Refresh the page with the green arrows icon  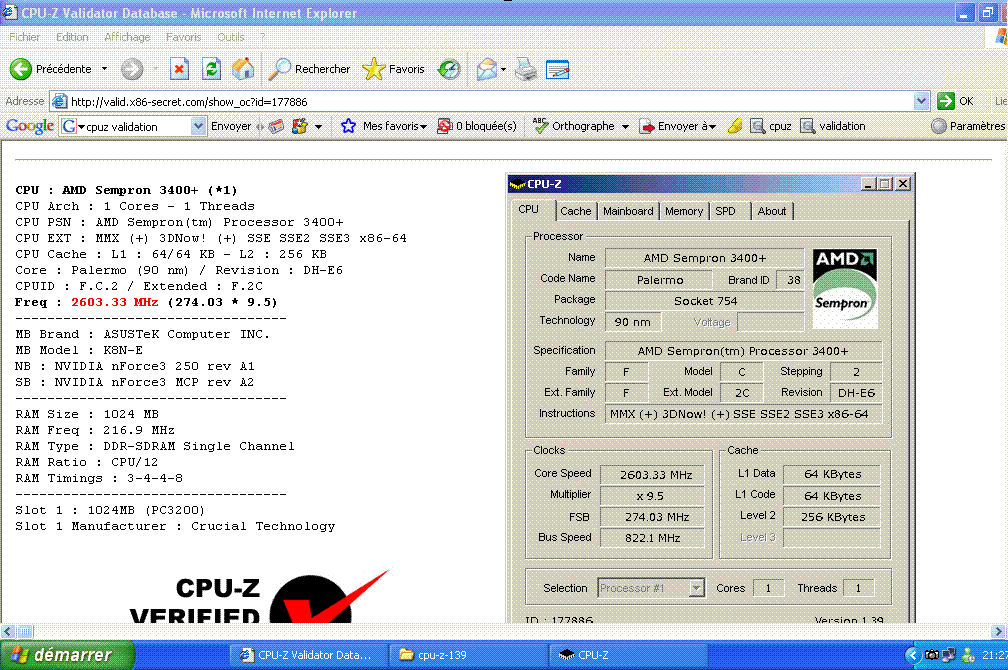tap(212, 69)
